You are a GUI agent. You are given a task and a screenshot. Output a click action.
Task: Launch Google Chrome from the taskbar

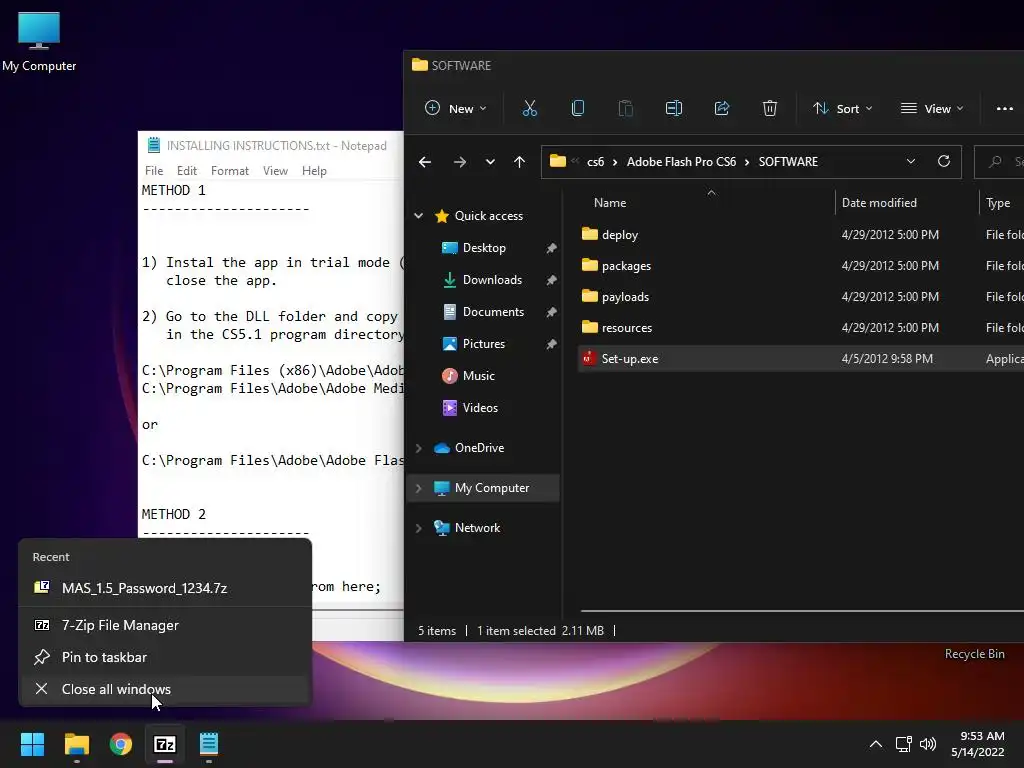tap(121, 744)
